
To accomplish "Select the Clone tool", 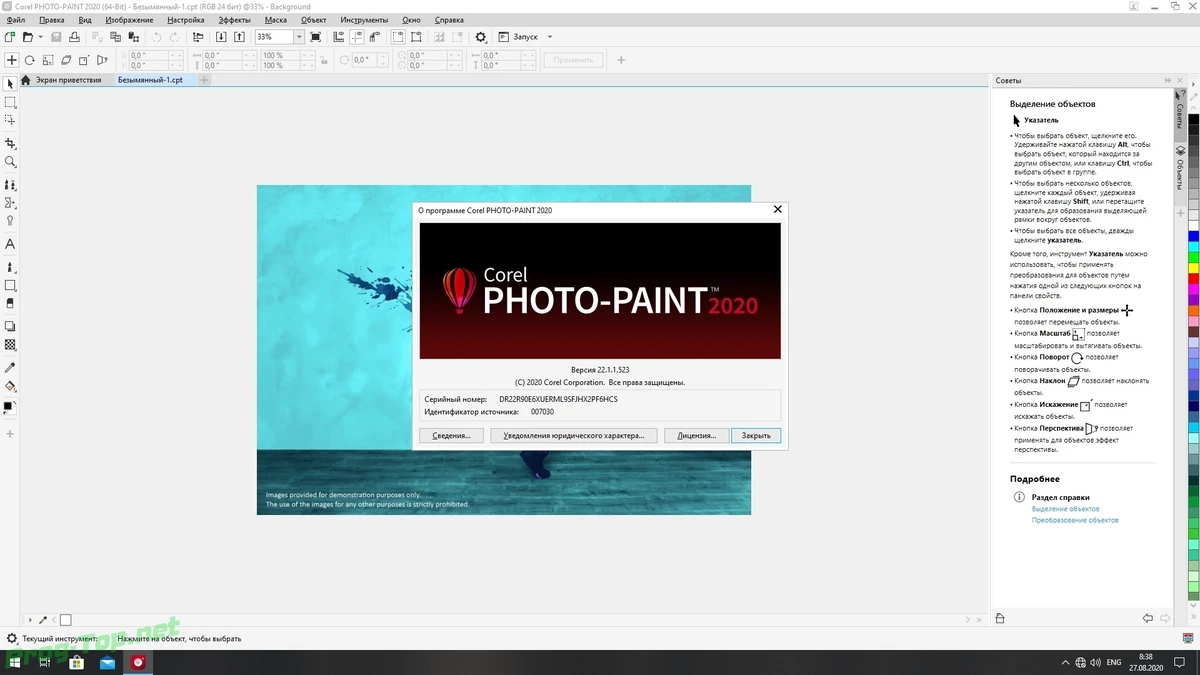I will coord(10,185).
